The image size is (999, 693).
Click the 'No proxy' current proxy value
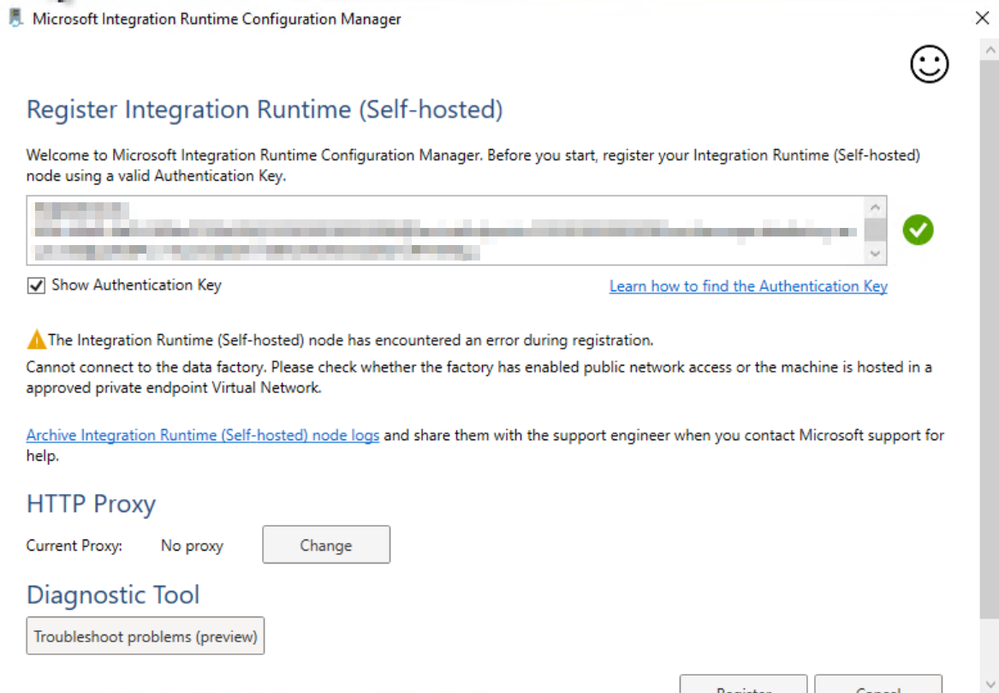tap(192, 546)
